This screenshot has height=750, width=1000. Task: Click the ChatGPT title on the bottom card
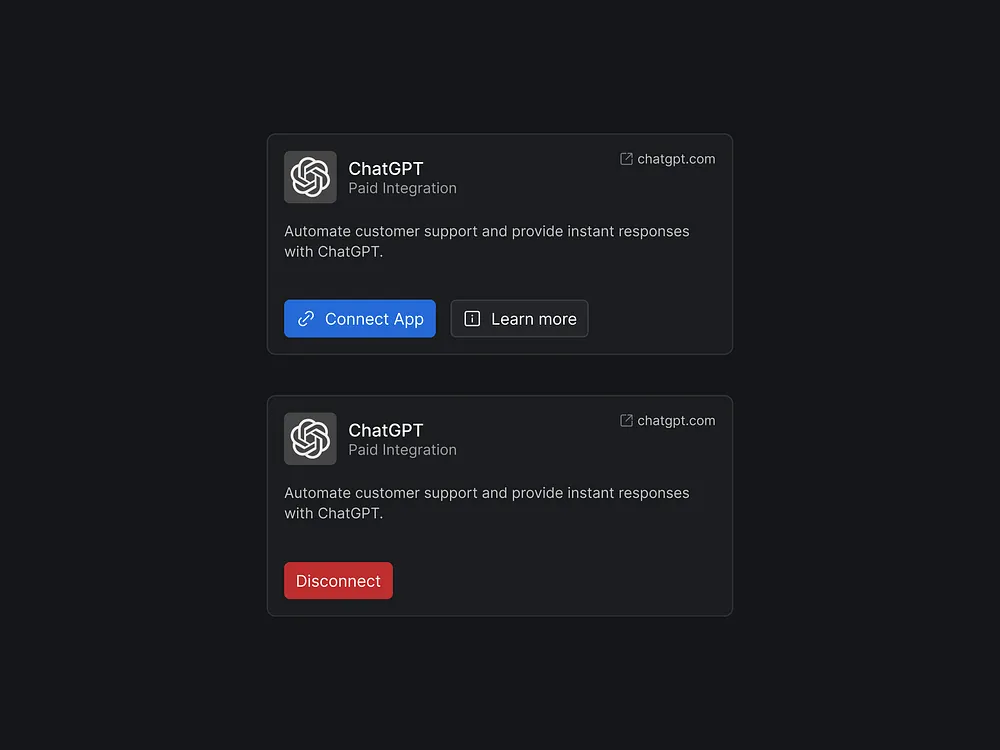[x=386, y=430]
